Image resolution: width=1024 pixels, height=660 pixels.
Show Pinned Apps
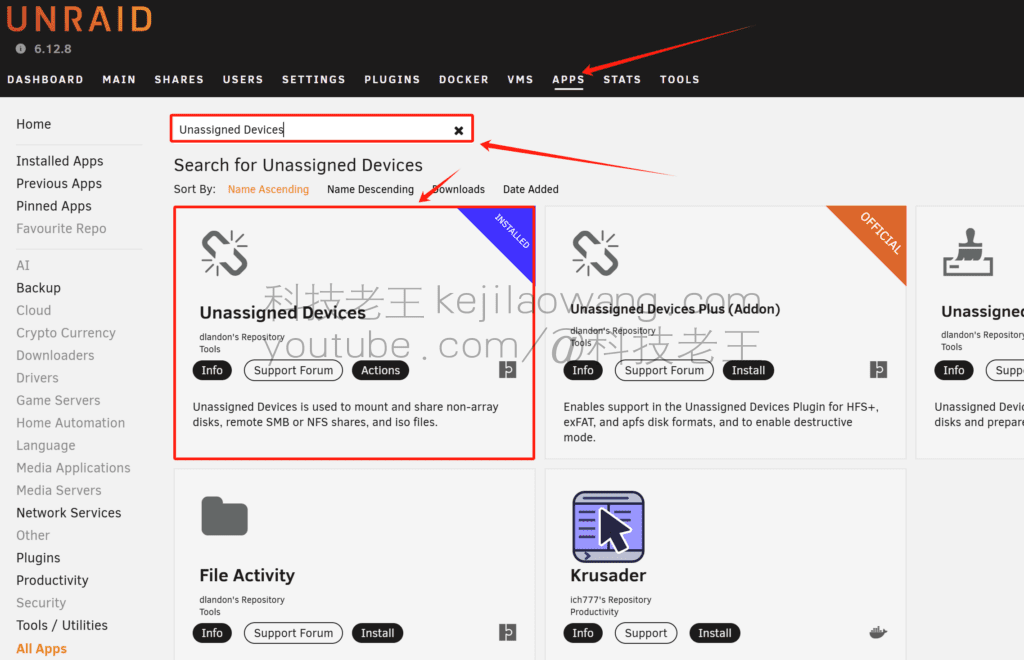pos(54,206)
